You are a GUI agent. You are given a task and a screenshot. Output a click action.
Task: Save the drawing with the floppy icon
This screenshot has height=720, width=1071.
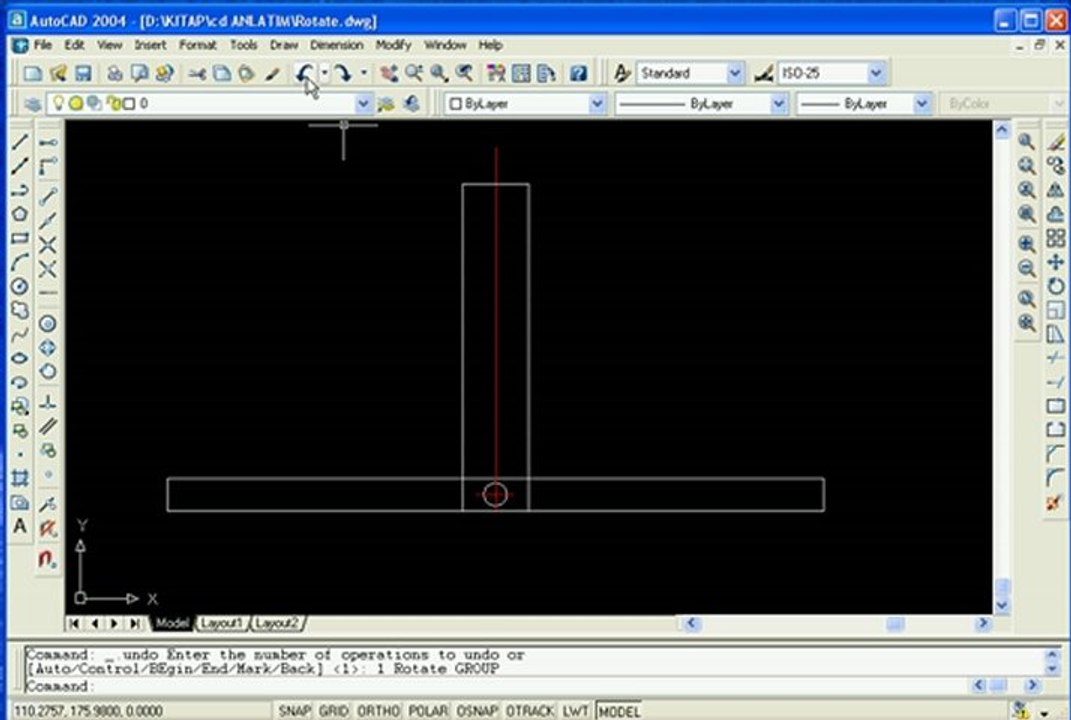click(x=83, y=73)
